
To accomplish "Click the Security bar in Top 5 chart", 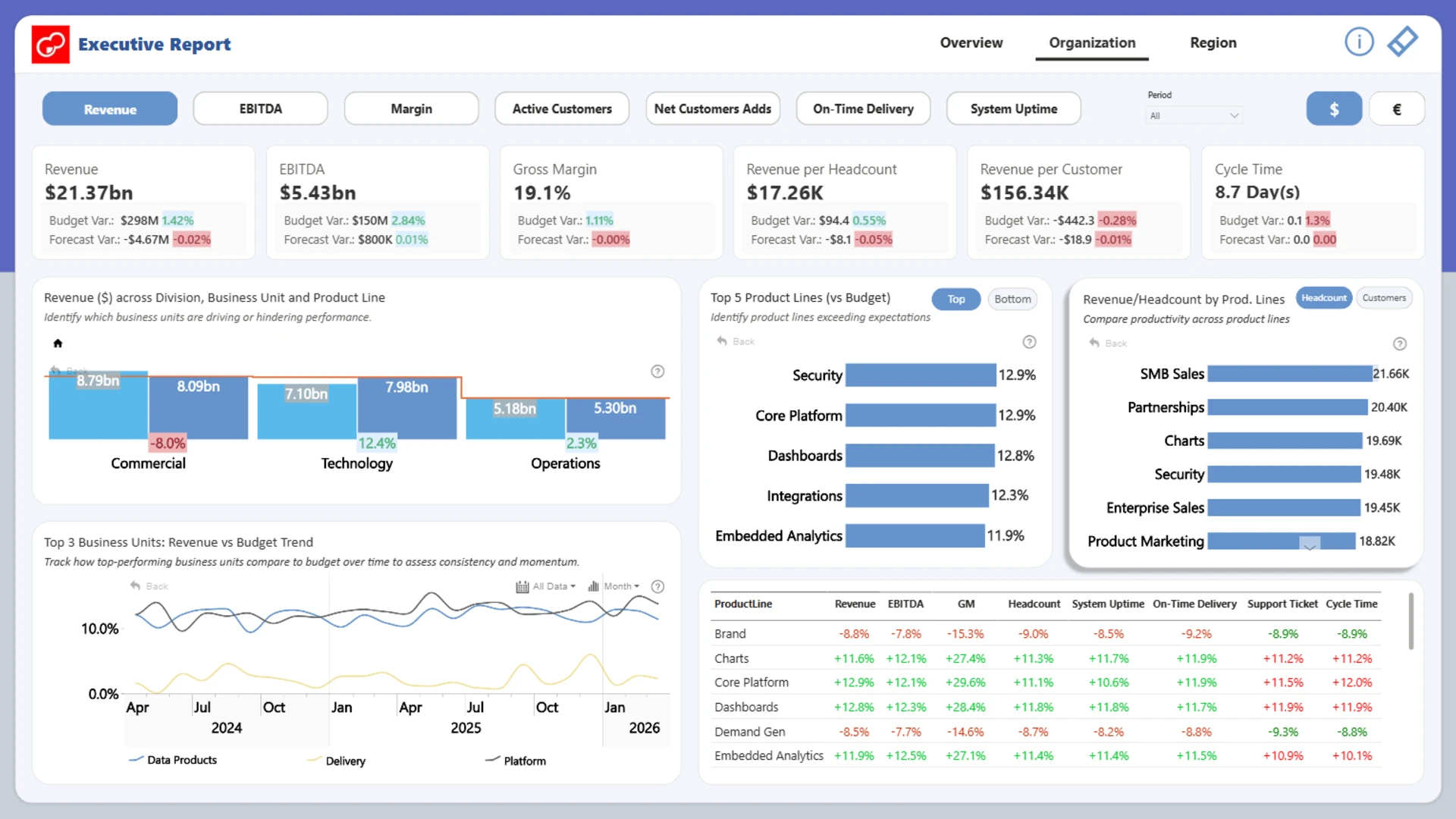I will [920, 375].
